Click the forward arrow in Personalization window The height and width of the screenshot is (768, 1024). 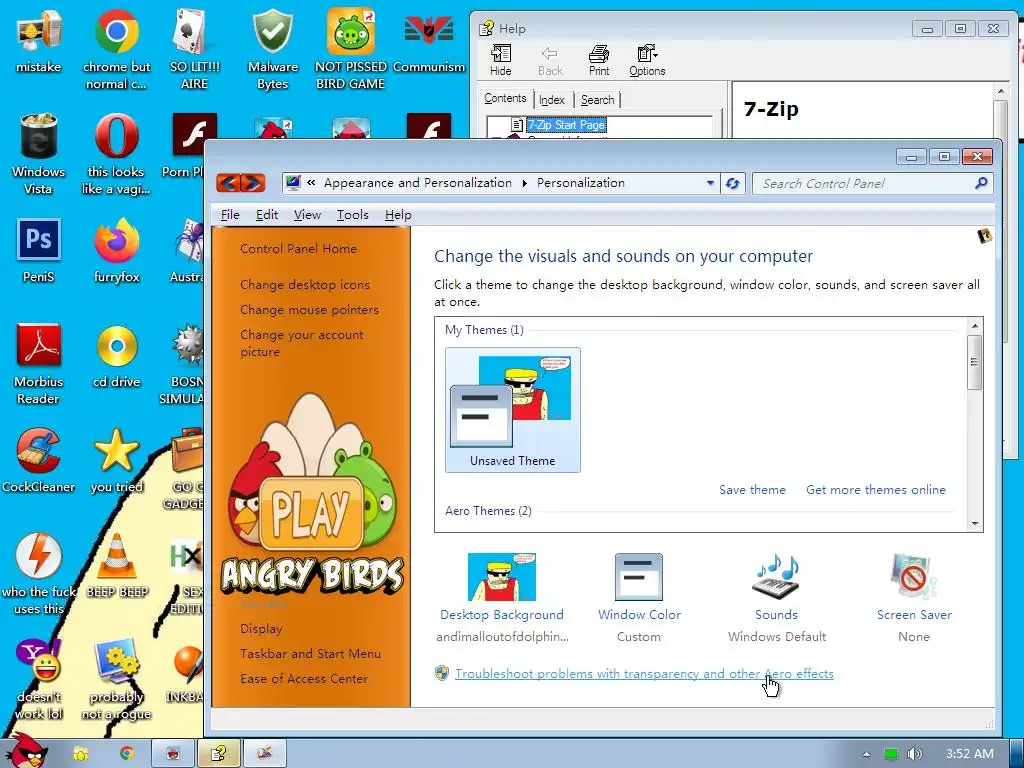tap(253, 183)
